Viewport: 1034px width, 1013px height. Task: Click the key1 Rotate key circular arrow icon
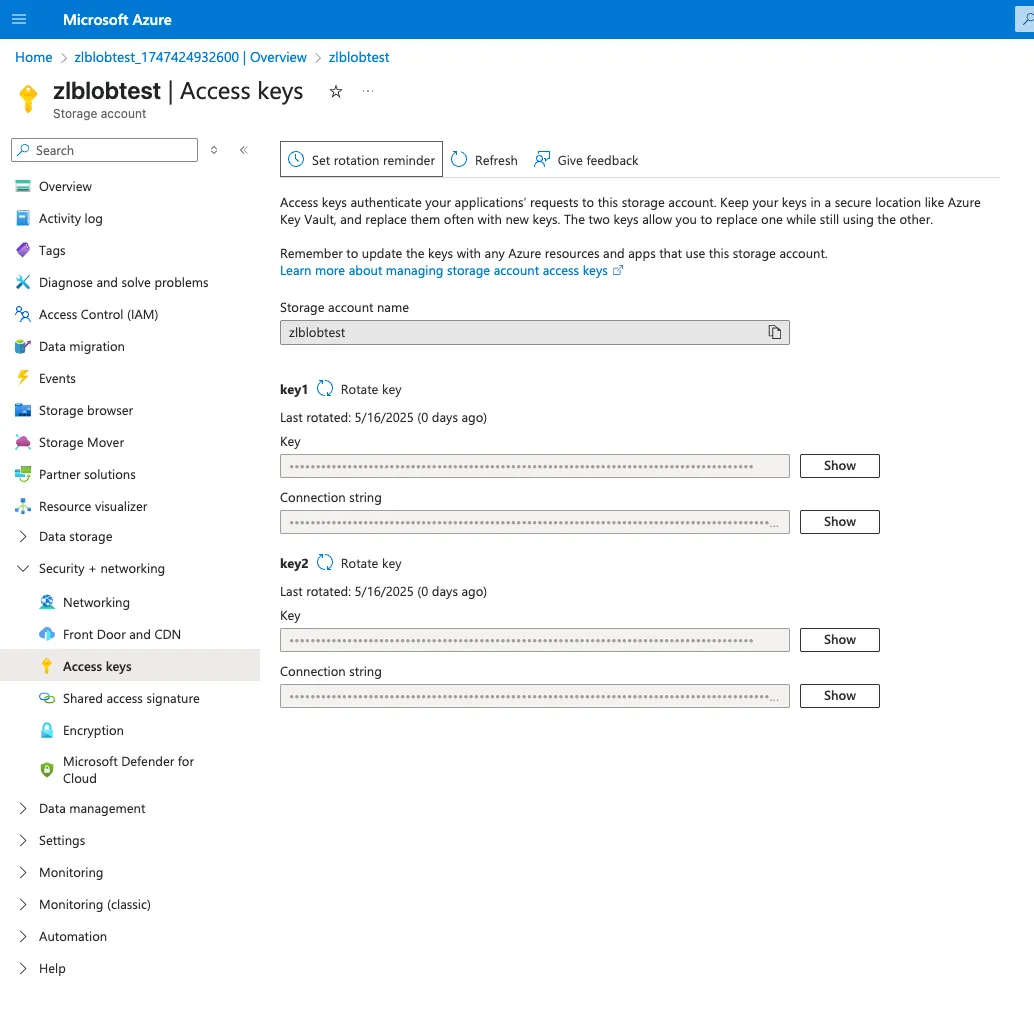tap(325, 388)
